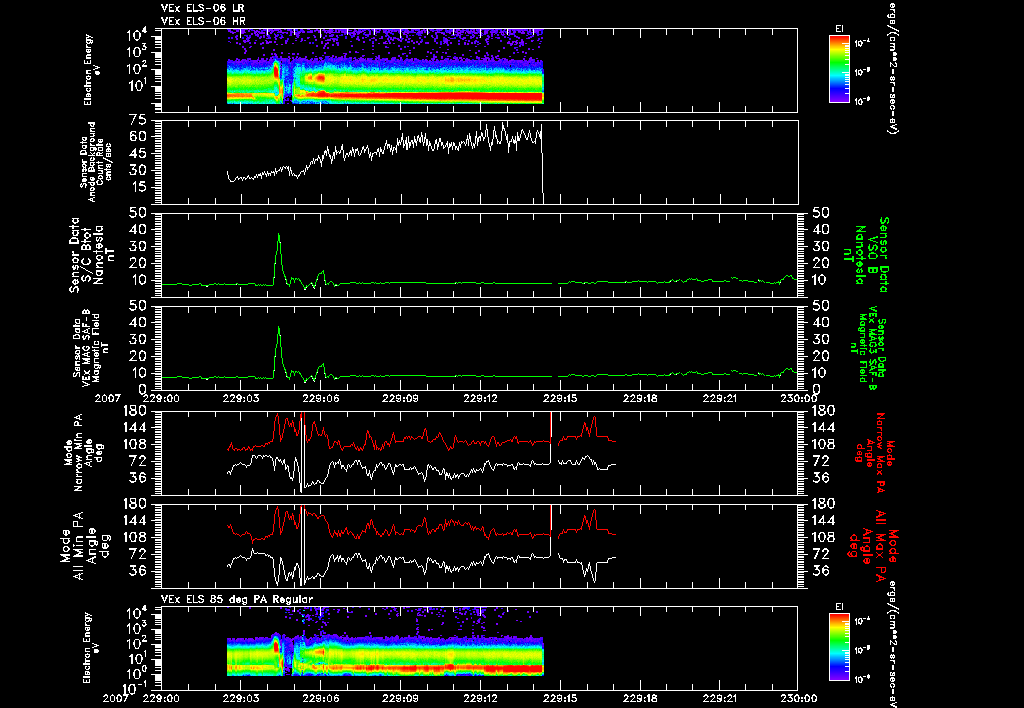Viewport: 1024px width, 708px height.
Task: Click the 'VEx ELS-06 LR' title text
Action: (202, 8)
